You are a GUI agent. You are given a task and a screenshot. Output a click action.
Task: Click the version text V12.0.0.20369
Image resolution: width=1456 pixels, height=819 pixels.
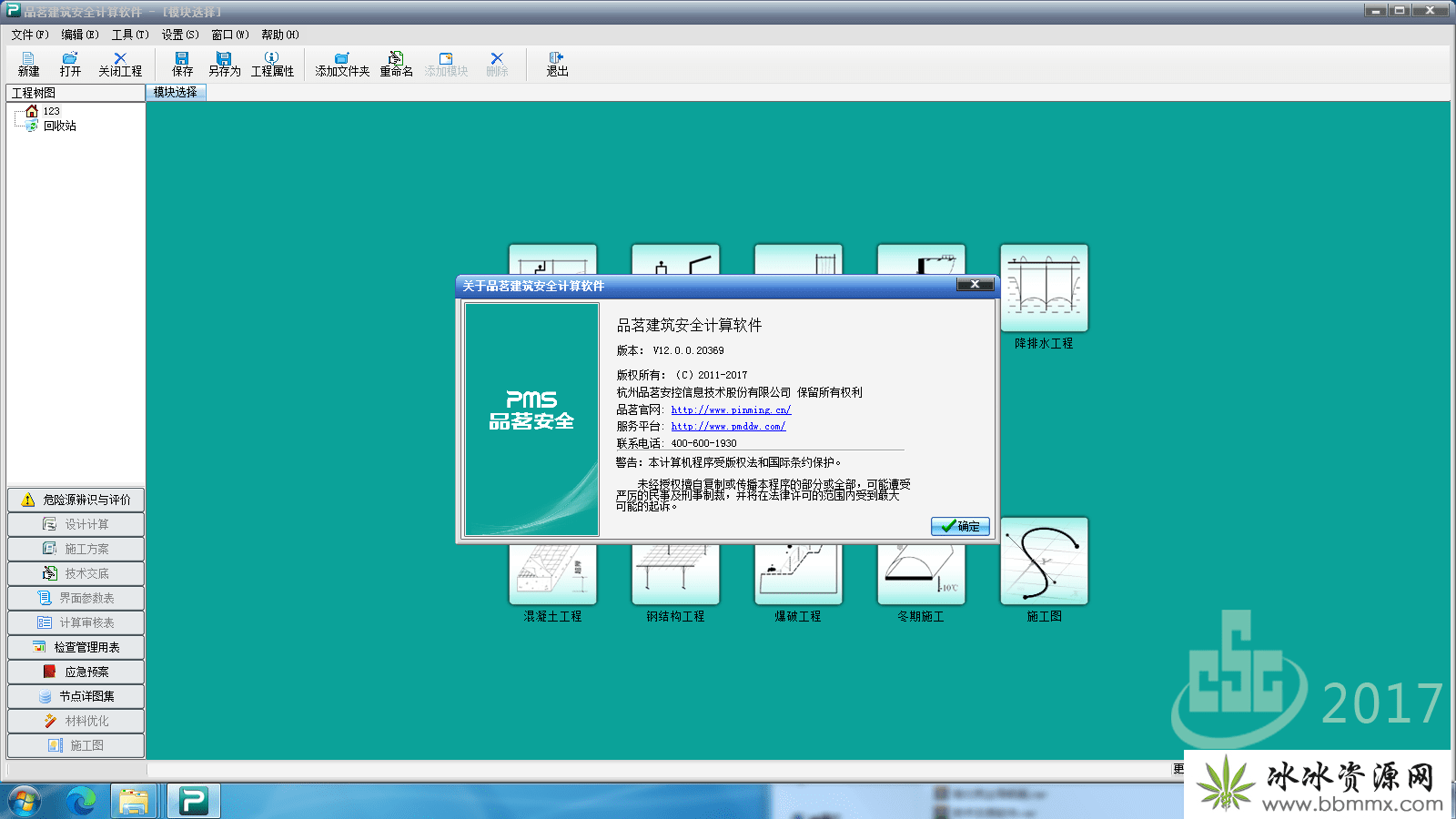pos(688,350)
